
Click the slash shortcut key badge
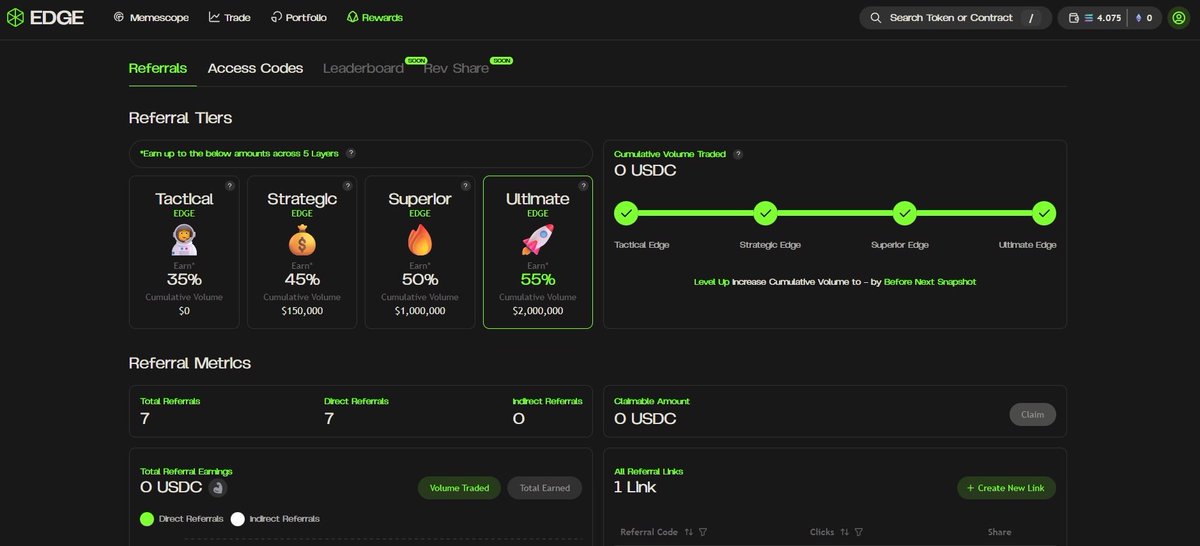click(1030, 18)
